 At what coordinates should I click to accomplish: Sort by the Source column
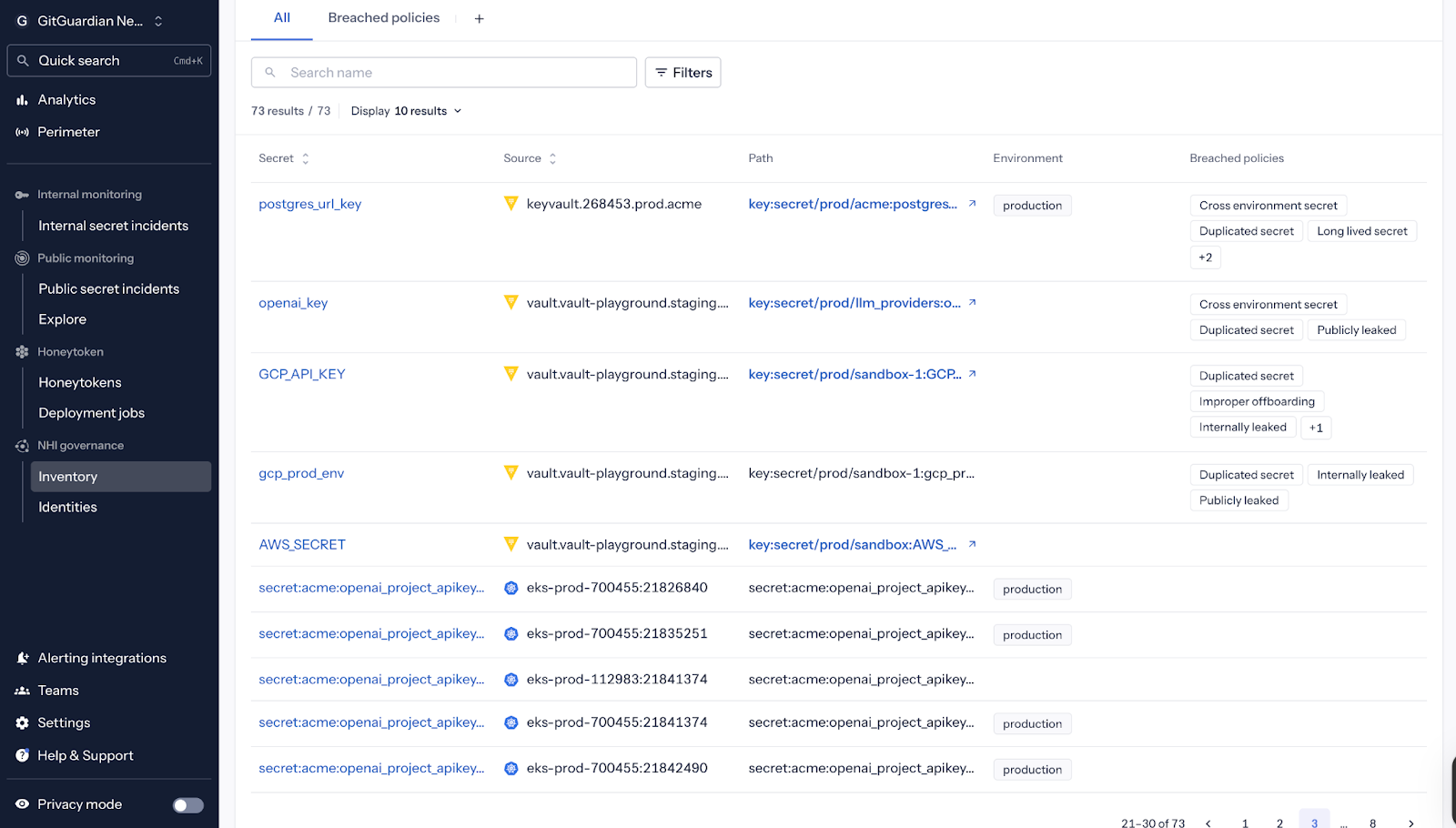[x=552, y=158]
